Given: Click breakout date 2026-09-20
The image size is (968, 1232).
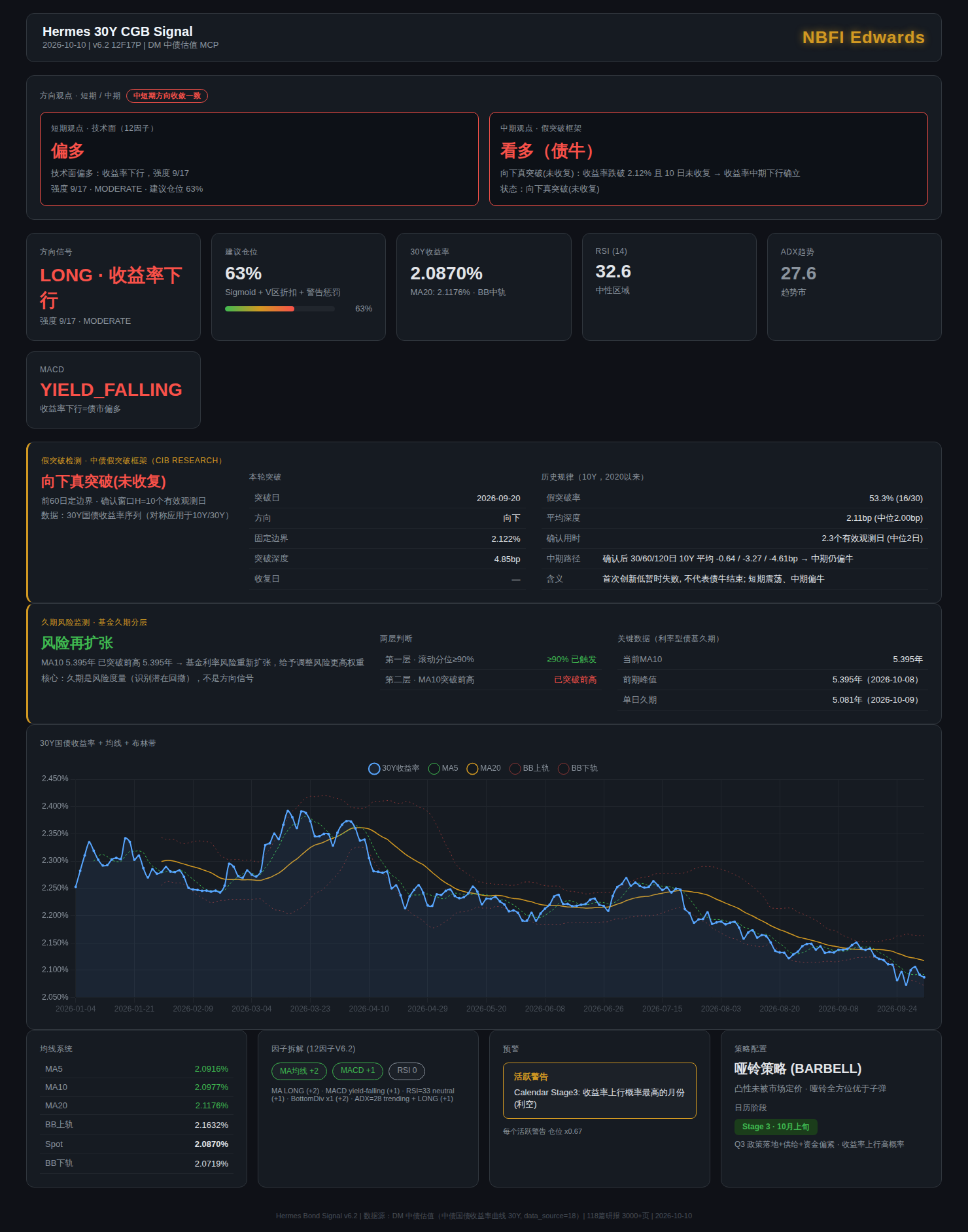Looking at the screenshot, I should (498, 499).
